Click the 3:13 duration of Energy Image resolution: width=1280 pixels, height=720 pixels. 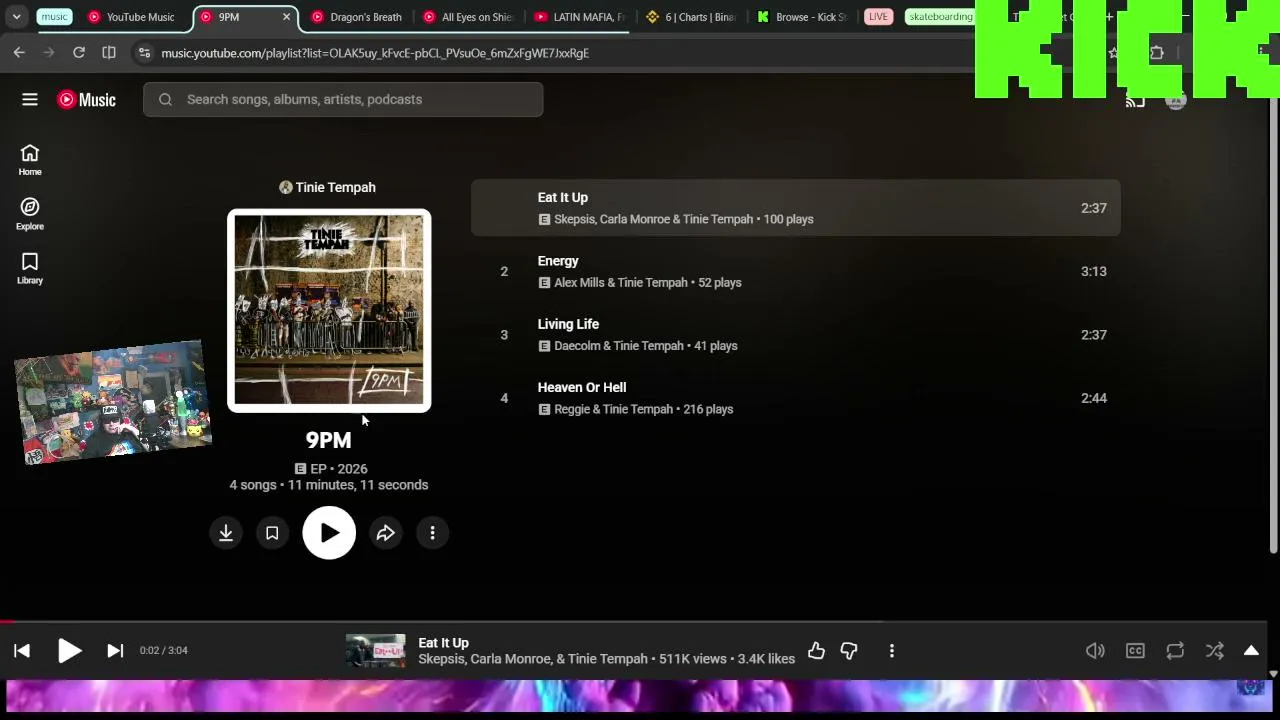(x=1094, y=271)
